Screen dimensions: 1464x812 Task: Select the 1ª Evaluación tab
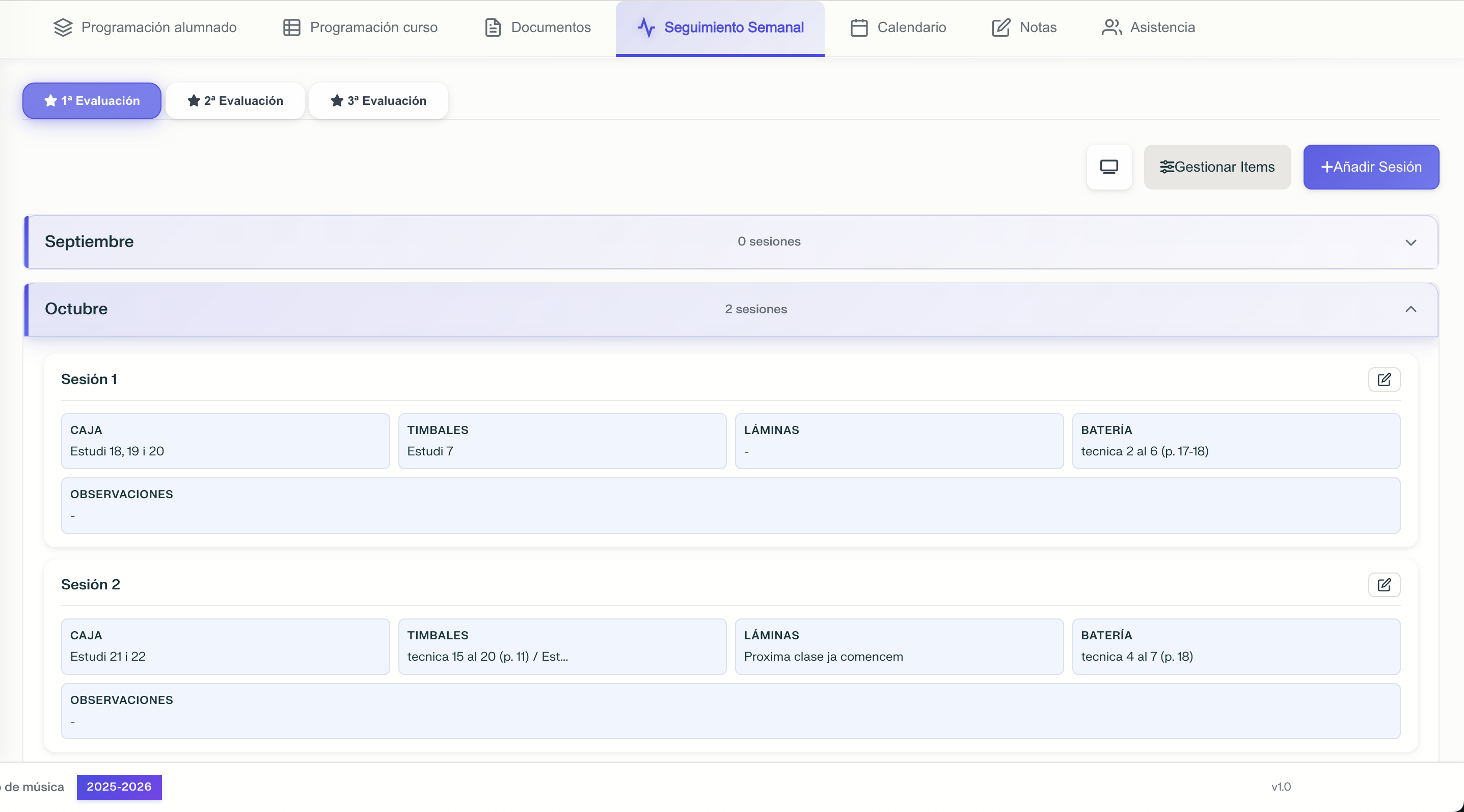[92, 100]
